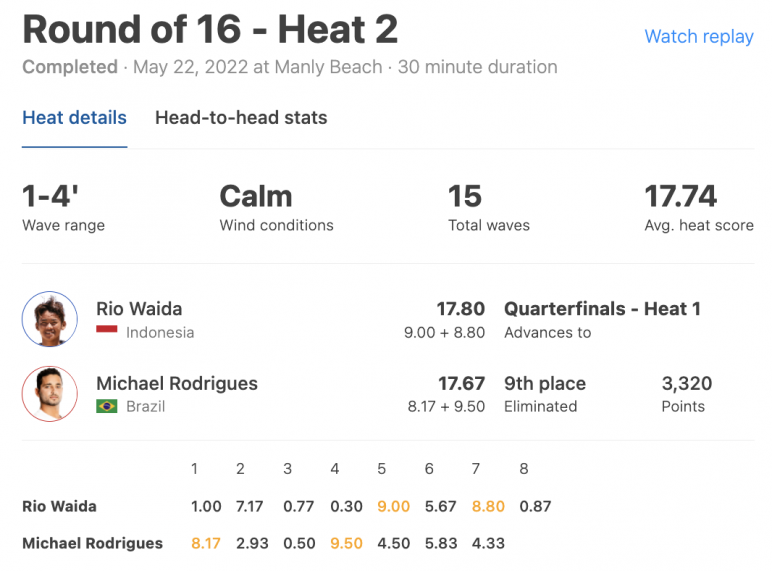Click the Round of 16 - Heat 2 heading
This screenshot has width=772, height=571.
(x=210, y=30)
